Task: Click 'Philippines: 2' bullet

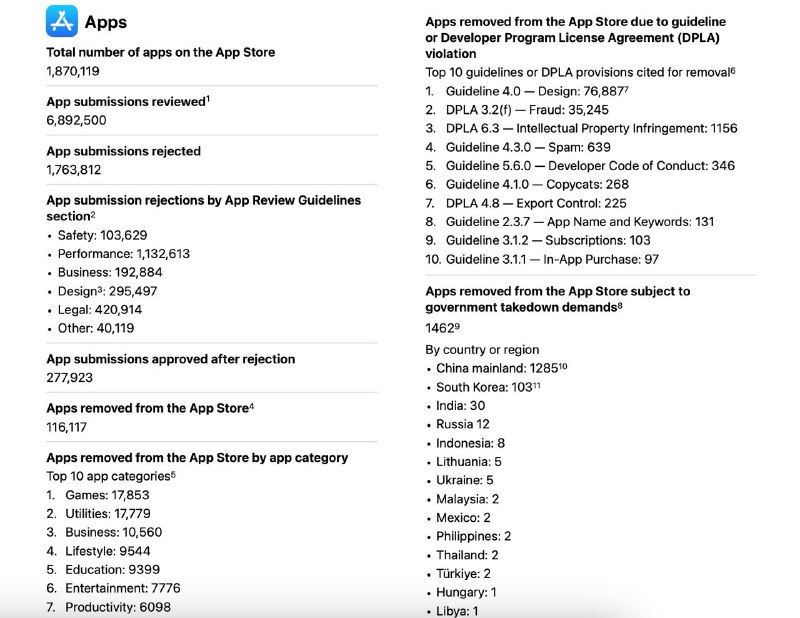Action: pos(469,536)
